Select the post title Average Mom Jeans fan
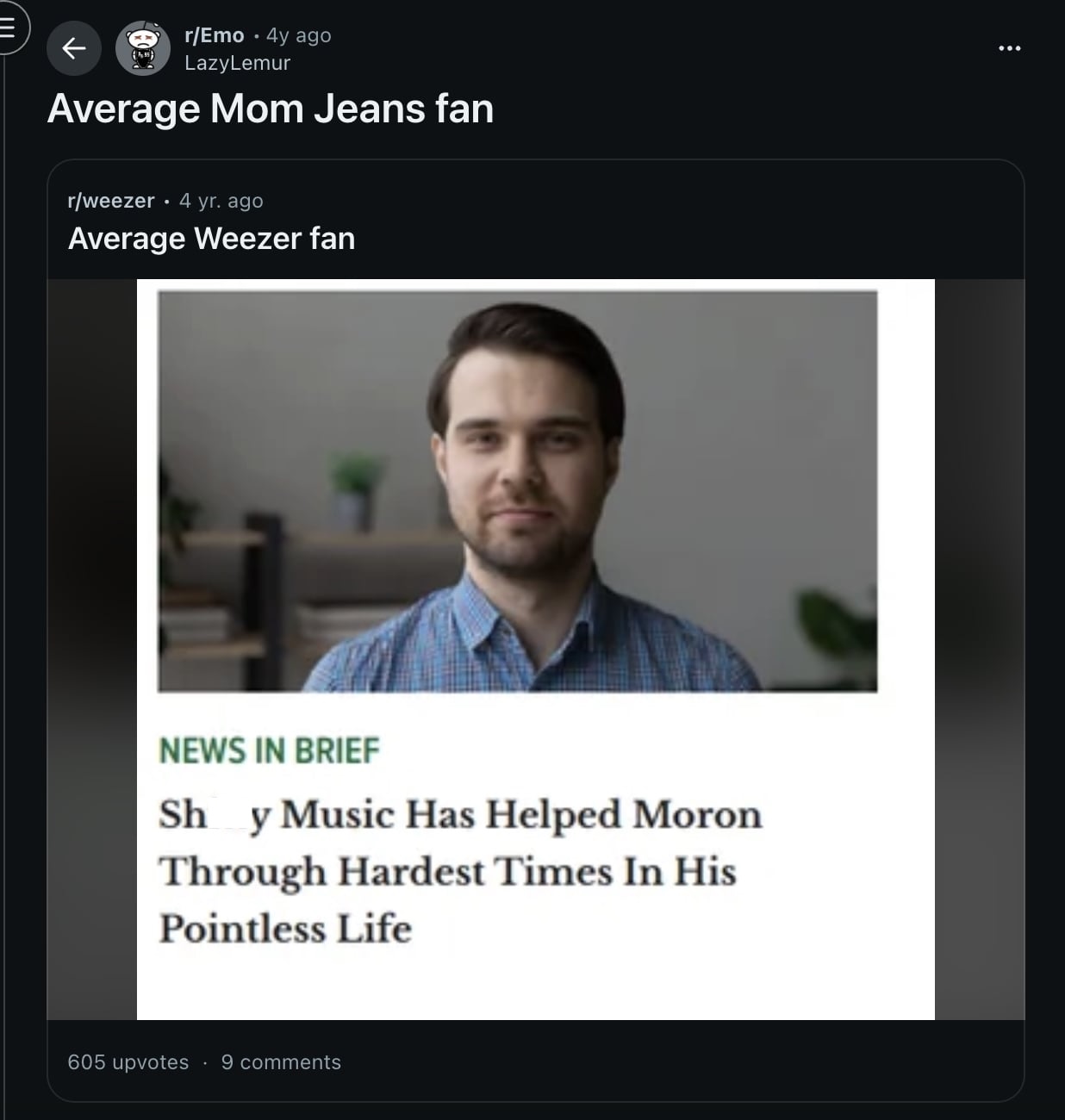The height and width of the screenshot is (1120, 1065). point(272,109)
